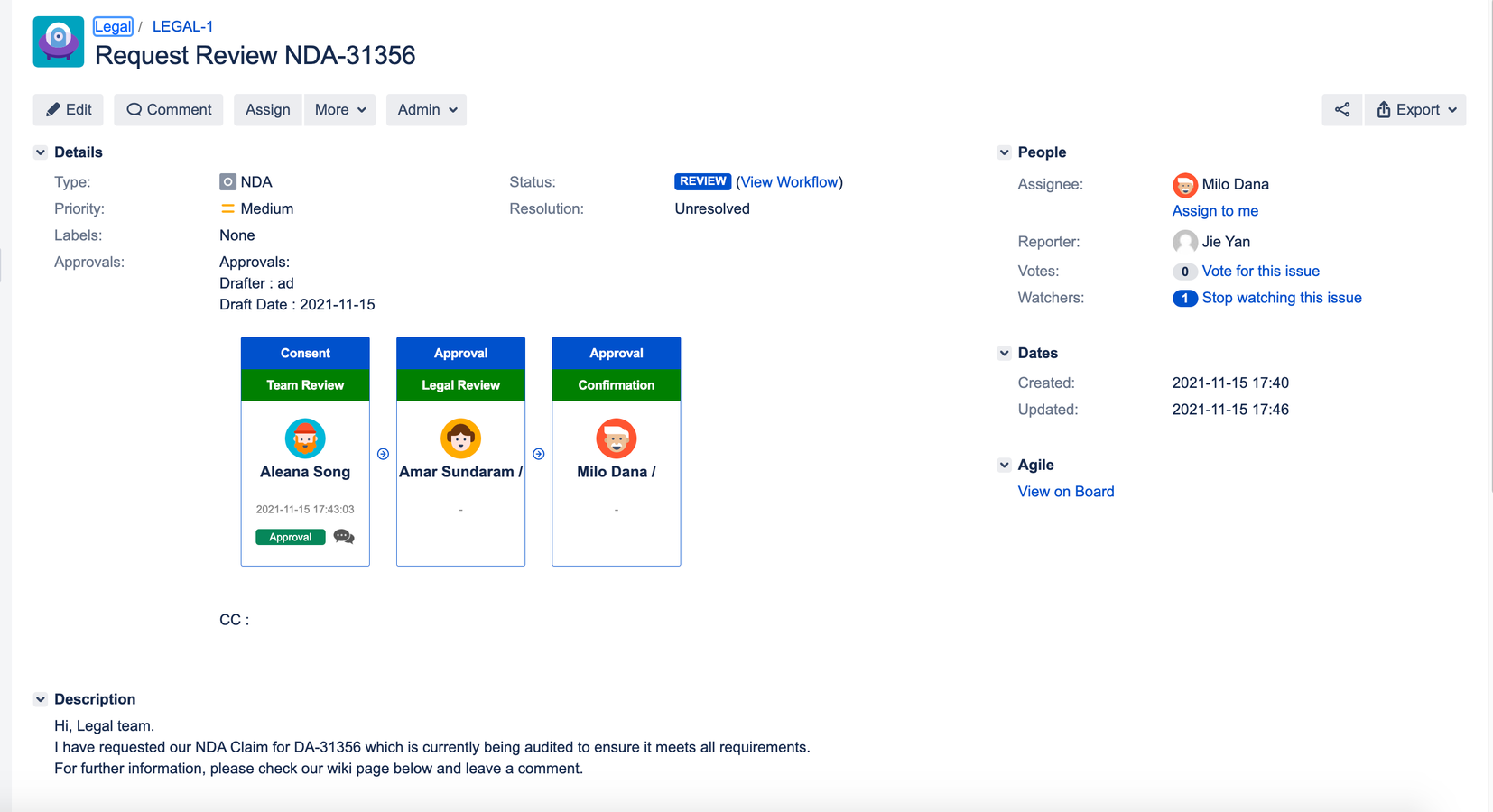Click the Medium priority icon

[x=227, y=208]
